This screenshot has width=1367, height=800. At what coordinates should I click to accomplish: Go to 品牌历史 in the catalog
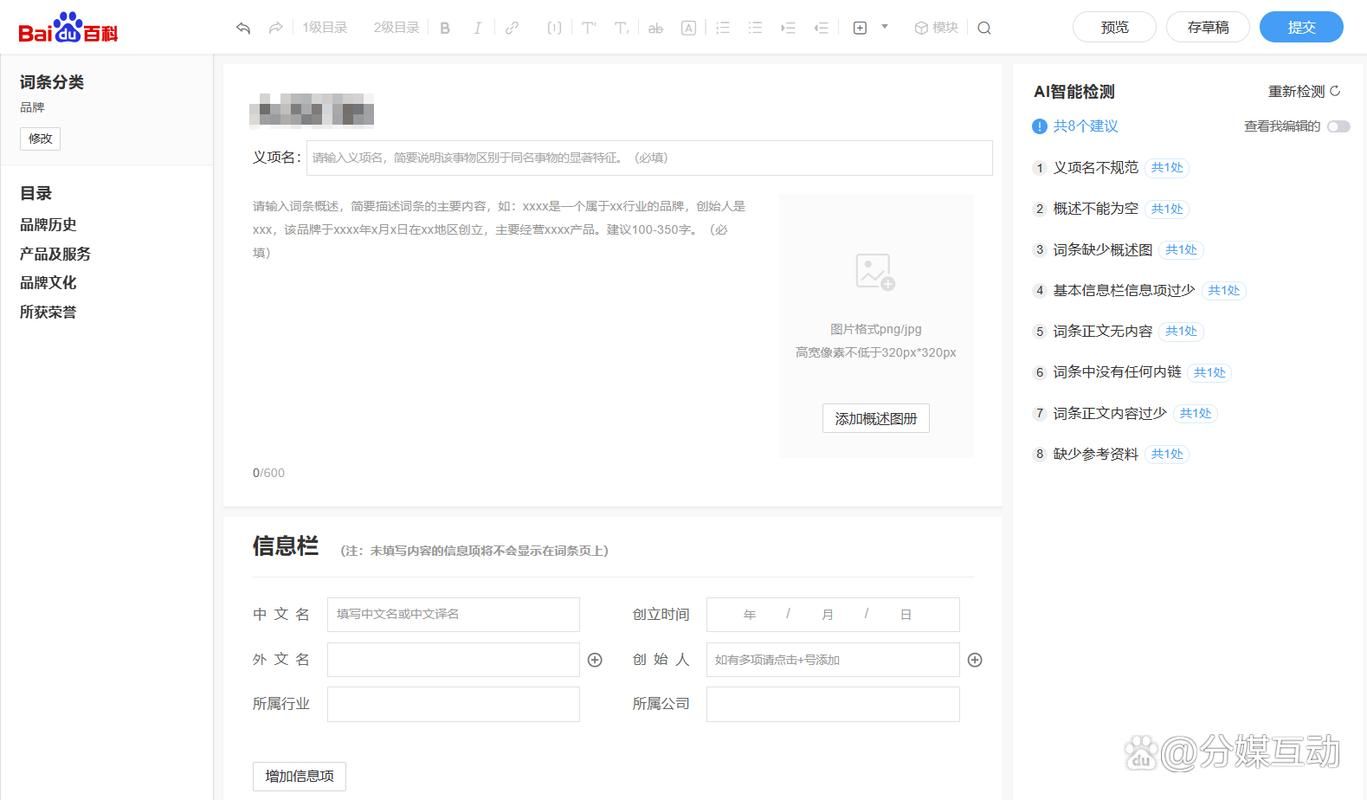[48, 225]
